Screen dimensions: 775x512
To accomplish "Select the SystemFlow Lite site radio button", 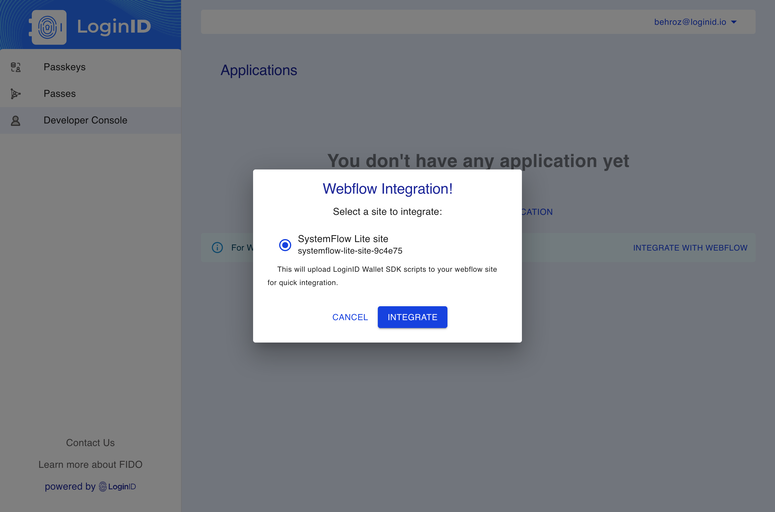I will click(285, 245).
